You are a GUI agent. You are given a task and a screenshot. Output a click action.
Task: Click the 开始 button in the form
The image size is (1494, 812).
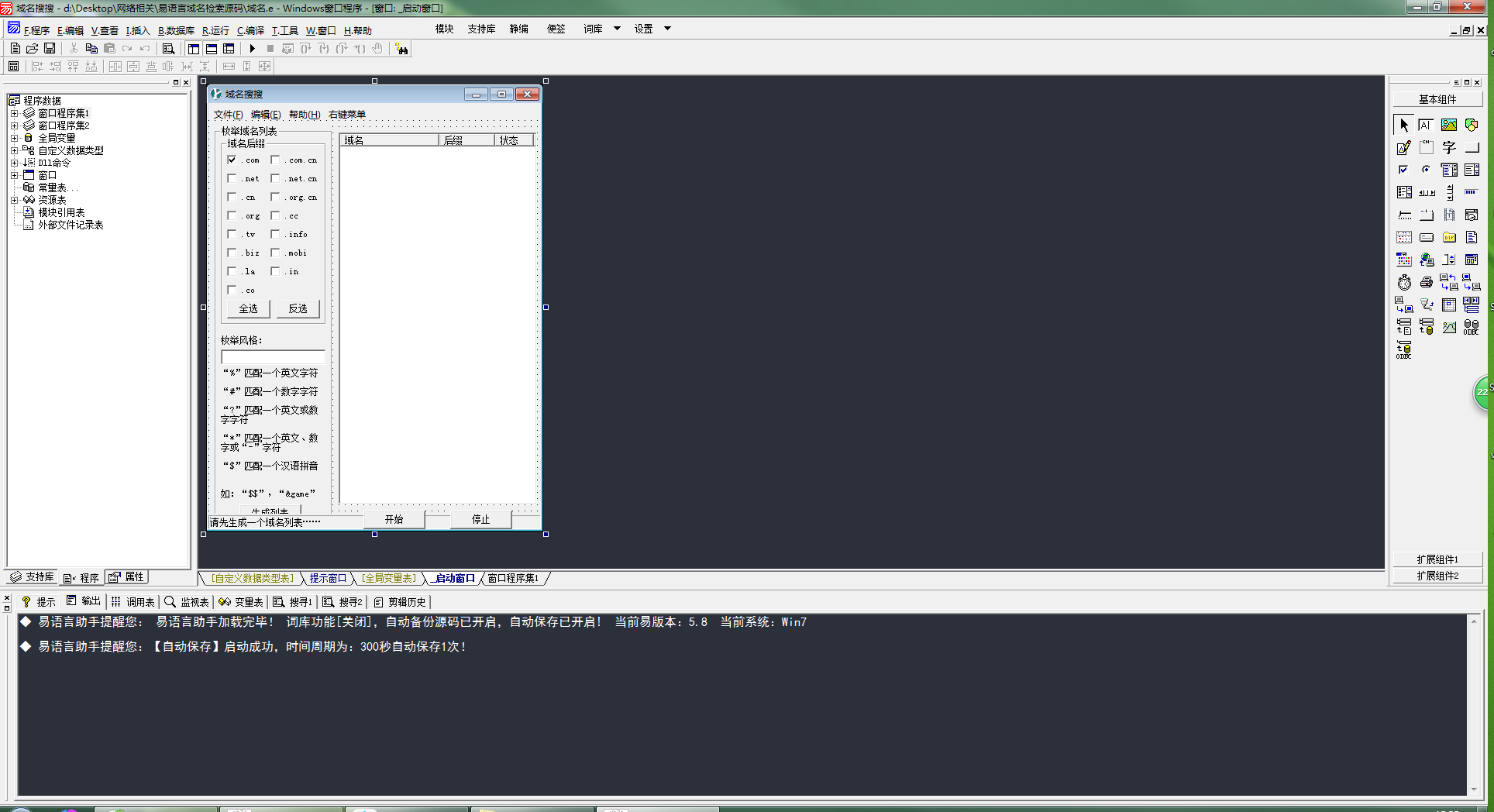coord(394,519)
